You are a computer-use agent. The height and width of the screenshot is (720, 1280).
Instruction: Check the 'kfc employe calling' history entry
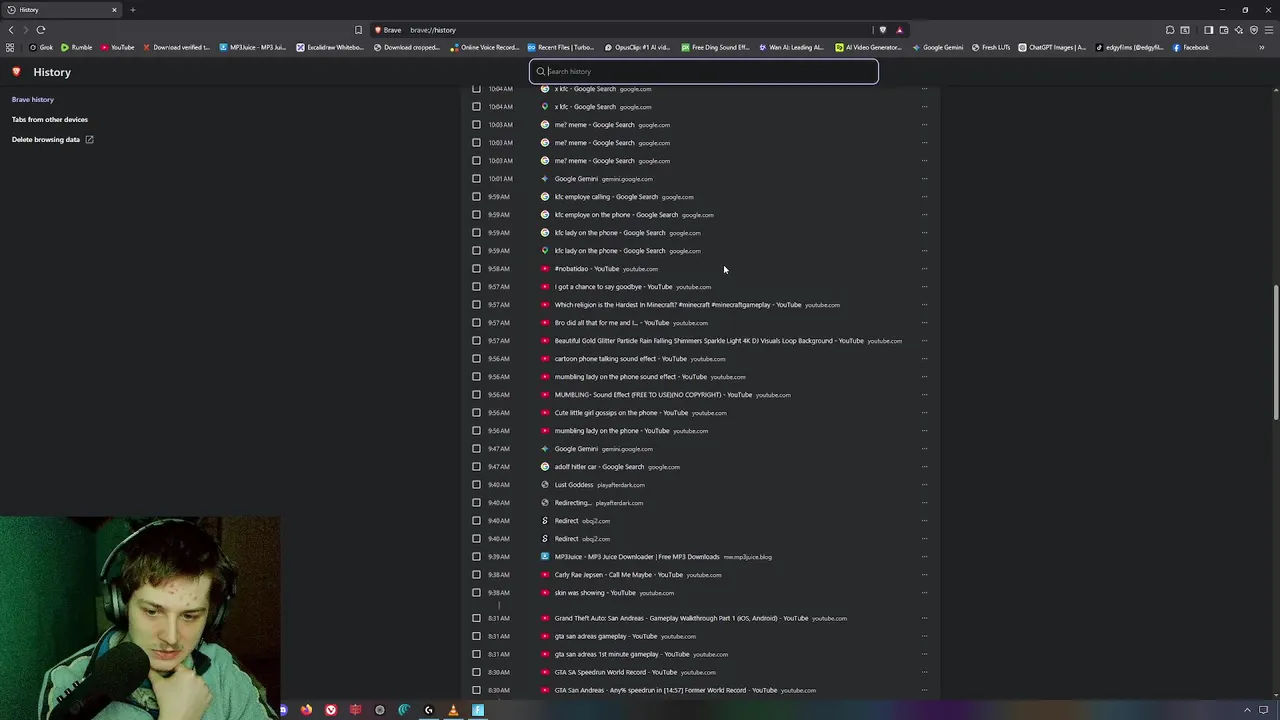click(476, 197)
